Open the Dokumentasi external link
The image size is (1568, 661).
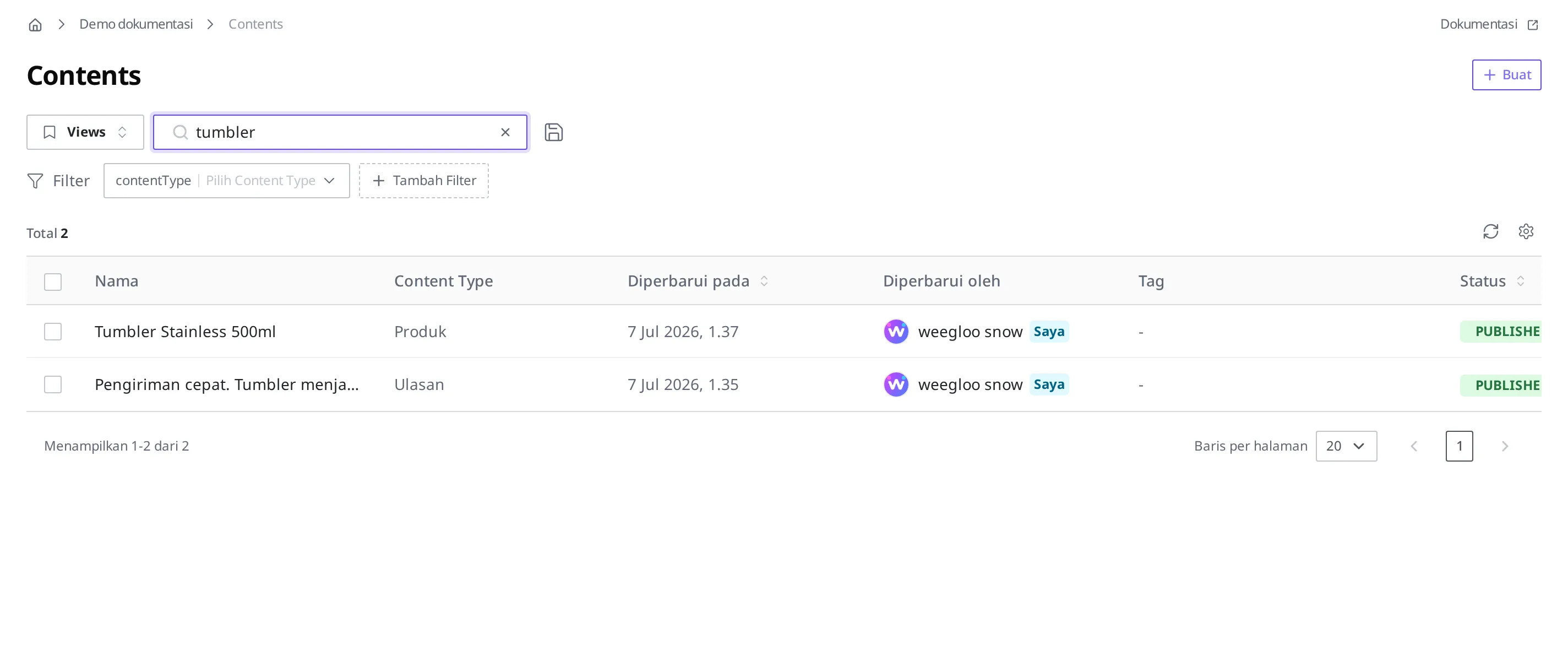click(1489, 24)
